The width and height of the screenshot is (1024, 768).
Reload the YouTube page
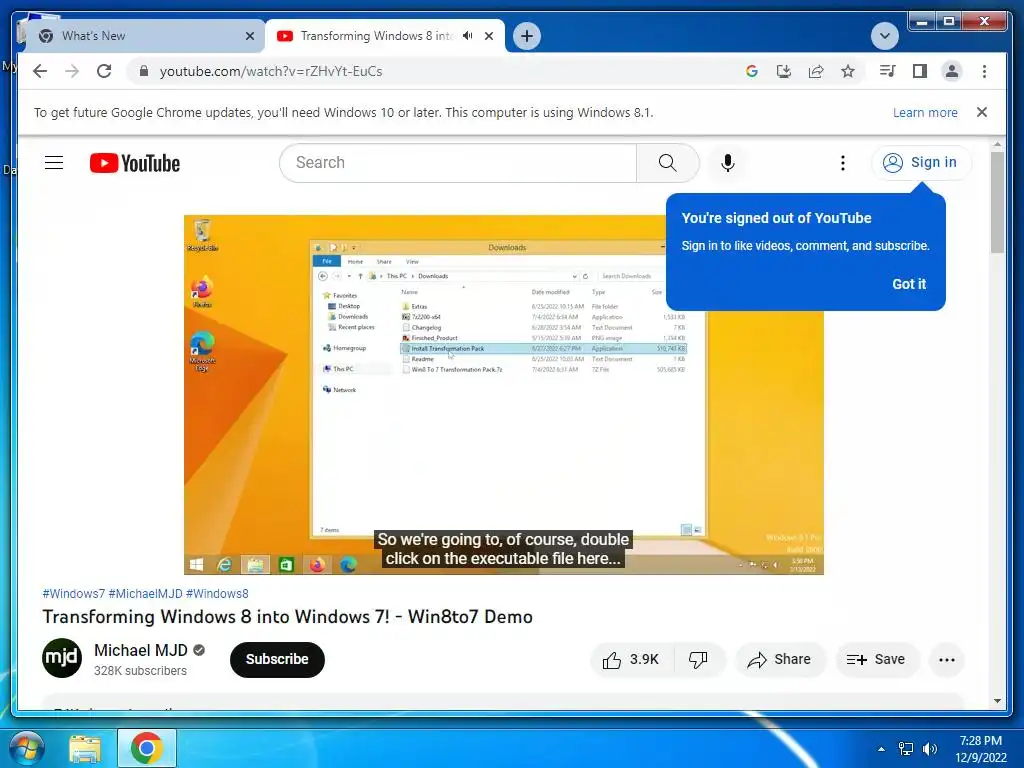pos(104,71)
